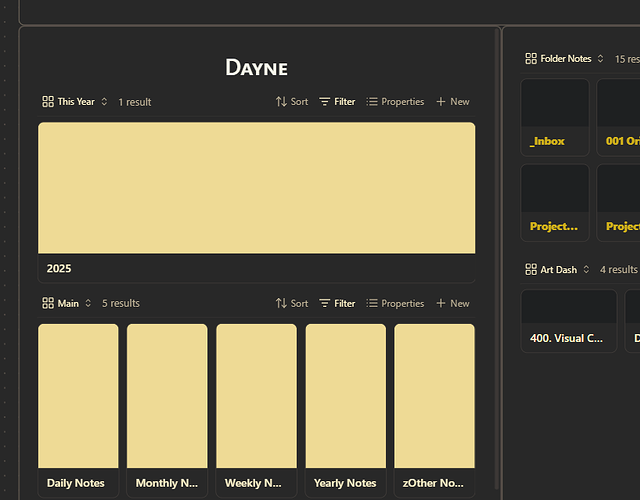Click the plus New button in This Year toolbar
Image resolution: width=640 pixels, height=500 pixels.
pyautogui.click(x=453, y=102)
